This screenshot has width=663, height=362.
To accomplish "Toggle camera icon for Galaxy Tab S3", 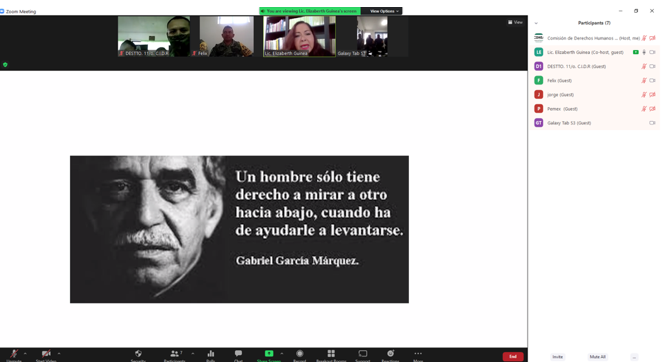I will click(x=652, y=123).
